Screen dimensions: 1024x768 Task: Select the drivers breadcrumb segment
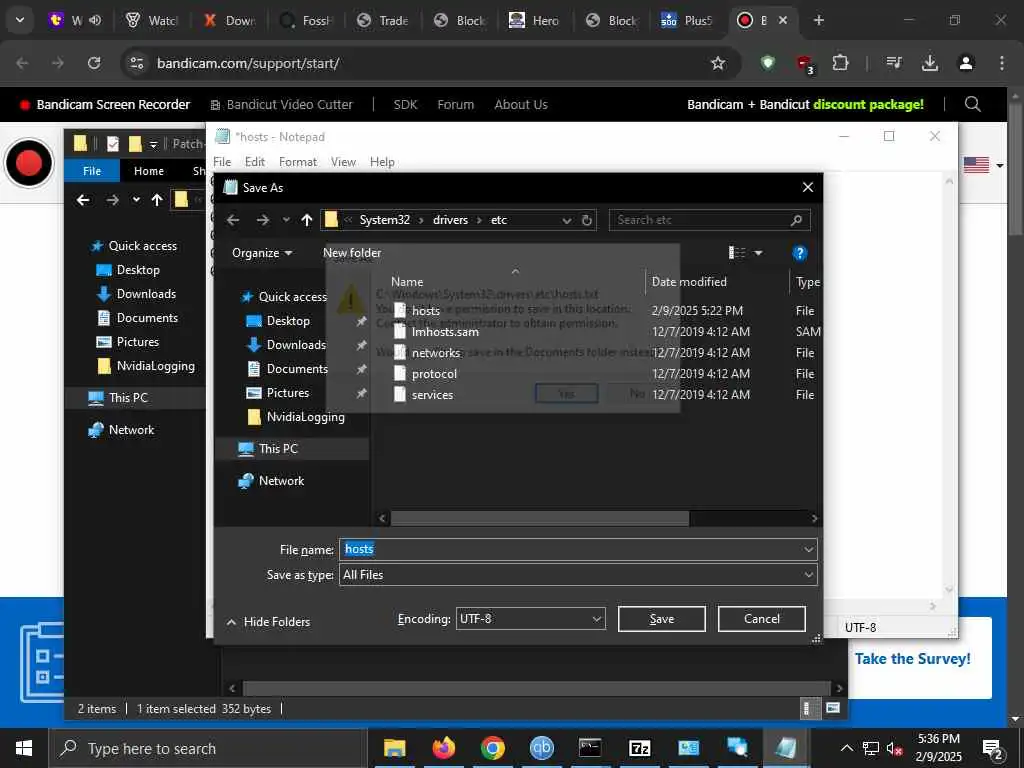point(450,220)
